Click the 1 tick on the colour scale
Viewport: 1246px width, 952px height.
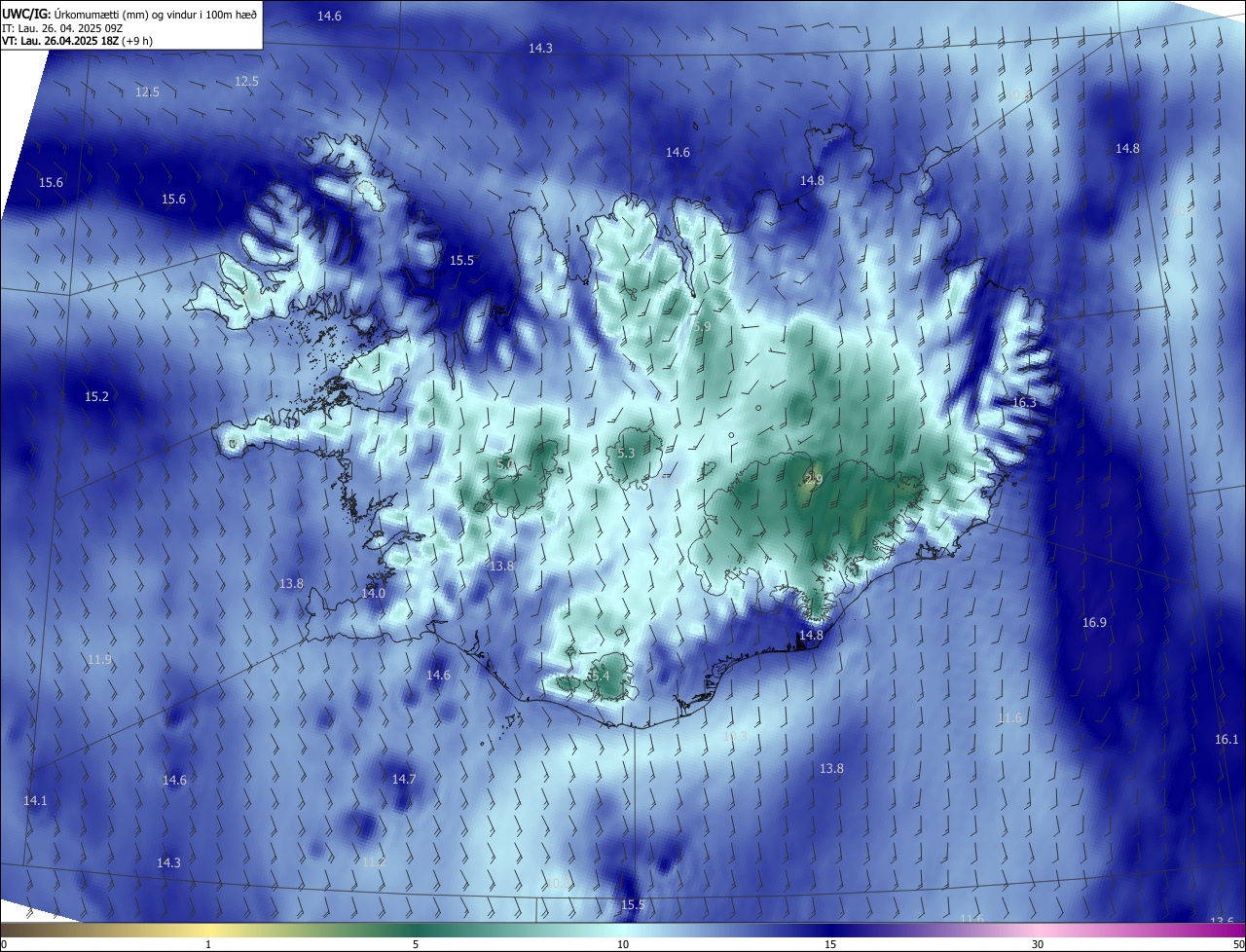[208, 944]
